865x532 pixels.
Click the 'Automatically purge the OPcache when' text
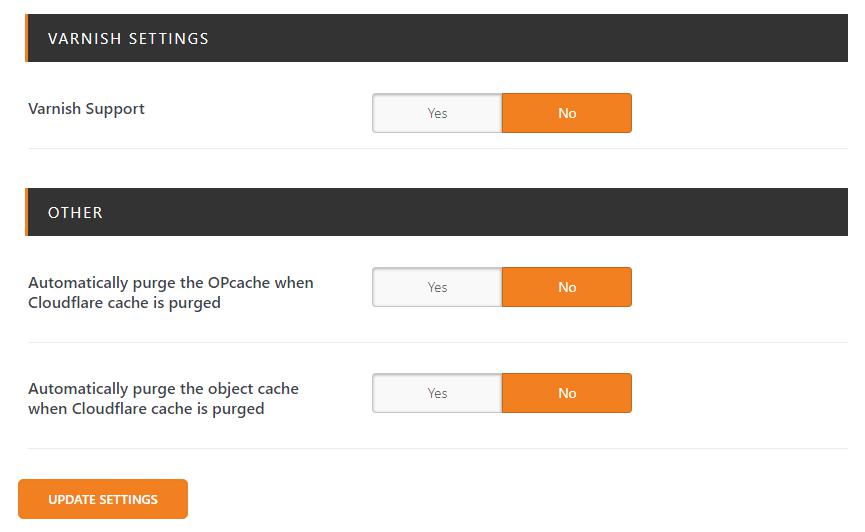point(170,283)
